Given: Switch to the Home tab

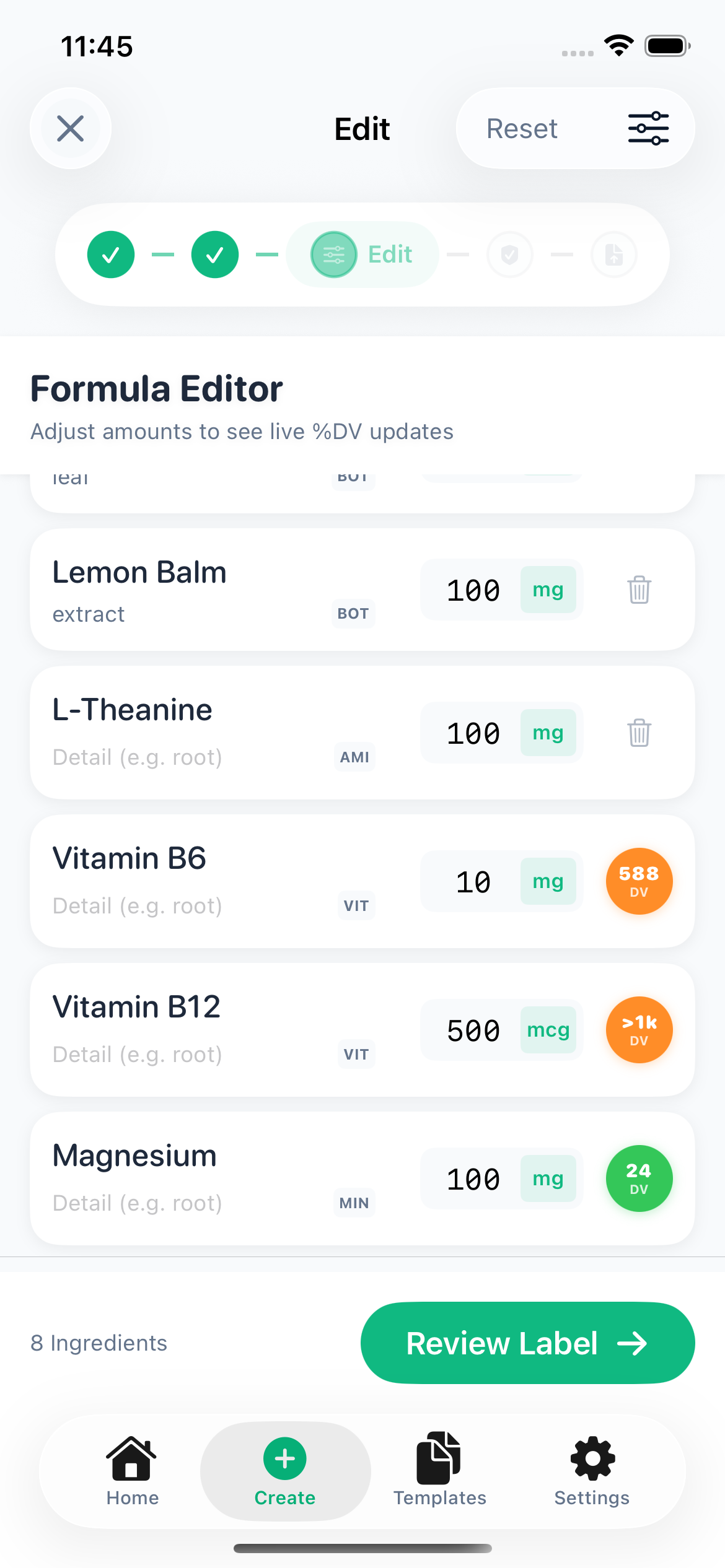Looking at the screenshot, I should 132,1471.
